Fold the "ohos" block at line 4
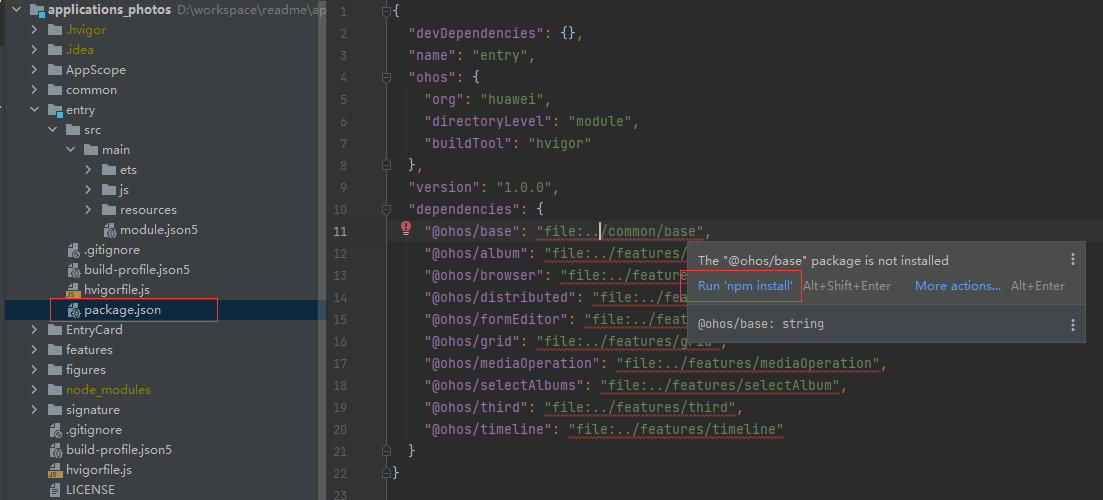The image size is (1103, 500). 386,76
